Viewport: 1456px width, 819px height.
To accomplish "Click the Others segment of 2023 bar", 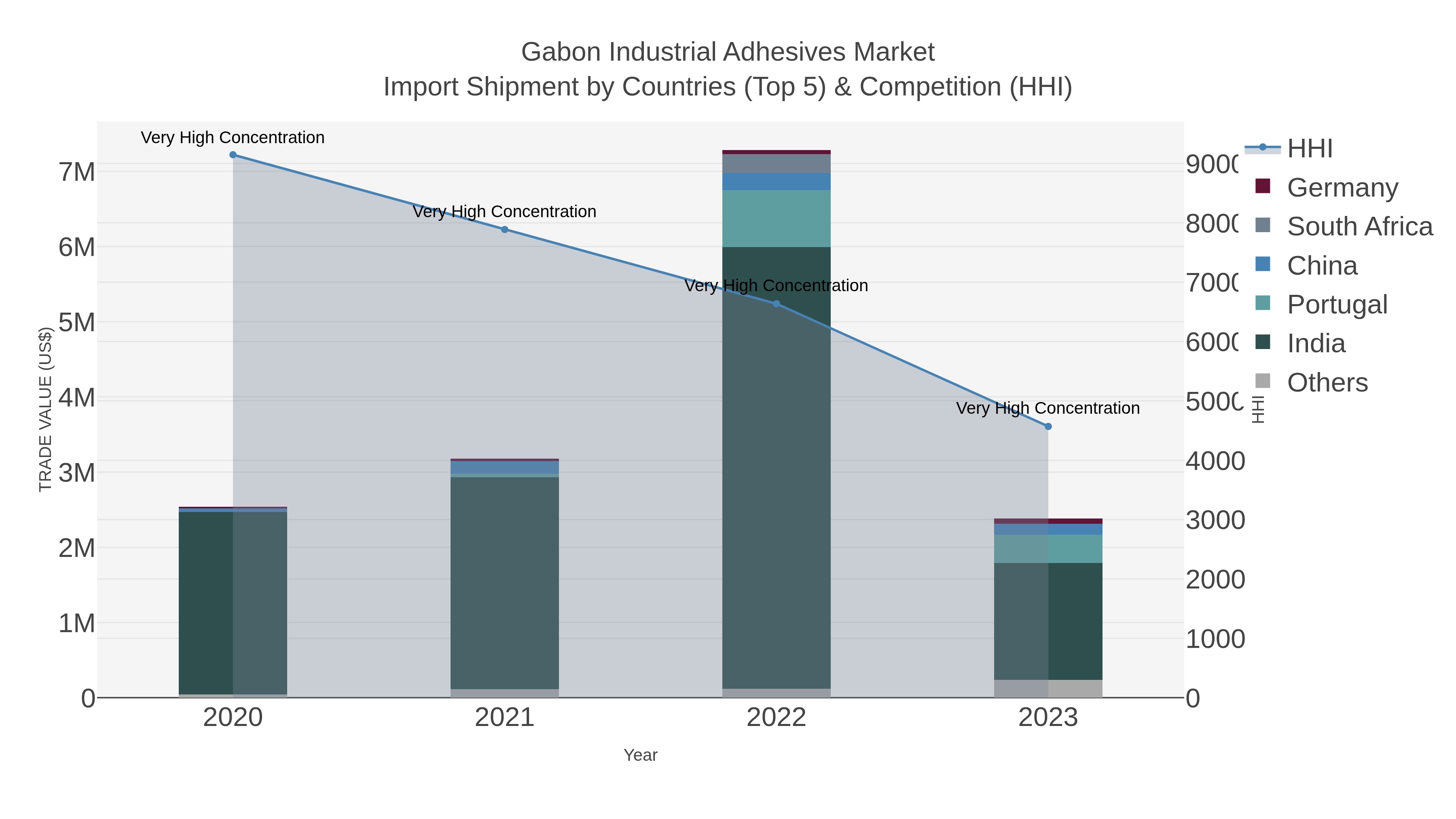I will click(x=1048, y=689).
